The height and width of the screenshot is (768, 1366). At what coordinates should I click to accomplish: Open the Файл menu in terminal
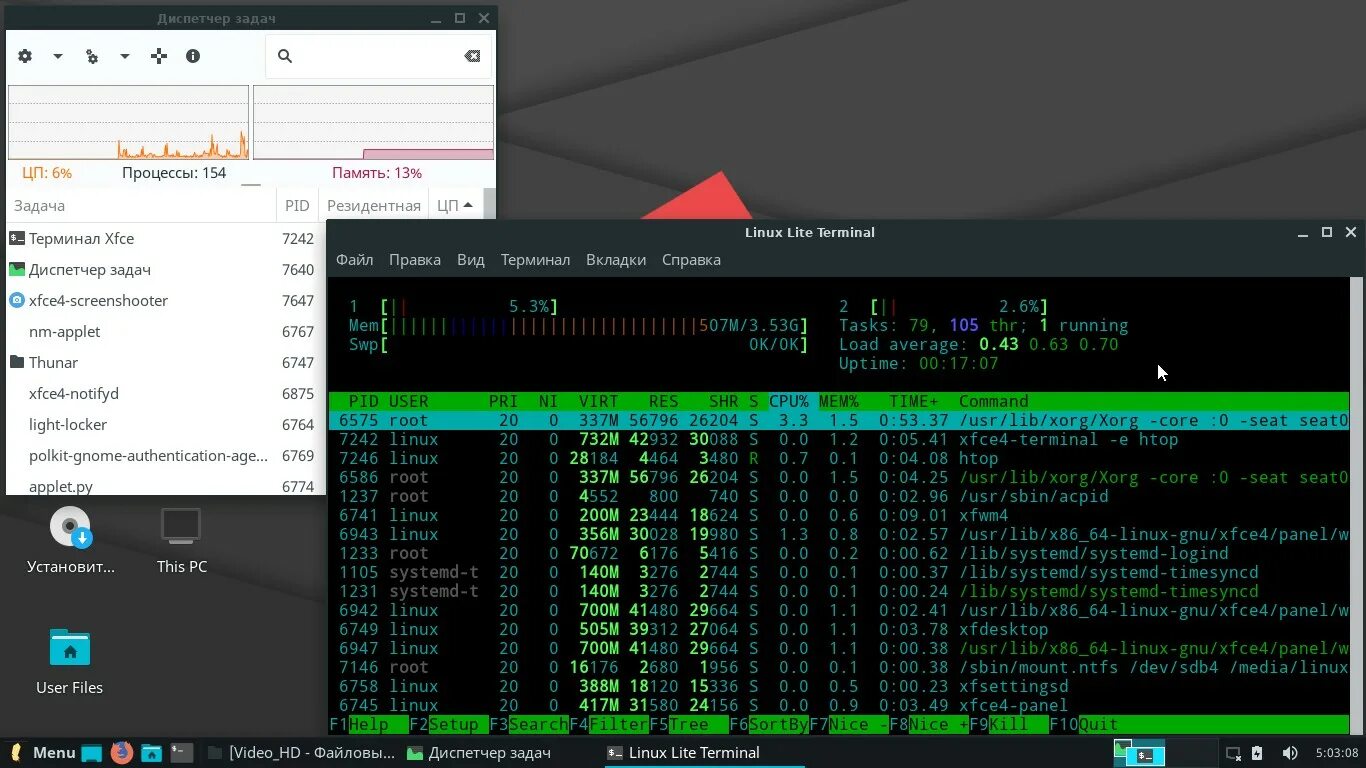pos(354,259)
